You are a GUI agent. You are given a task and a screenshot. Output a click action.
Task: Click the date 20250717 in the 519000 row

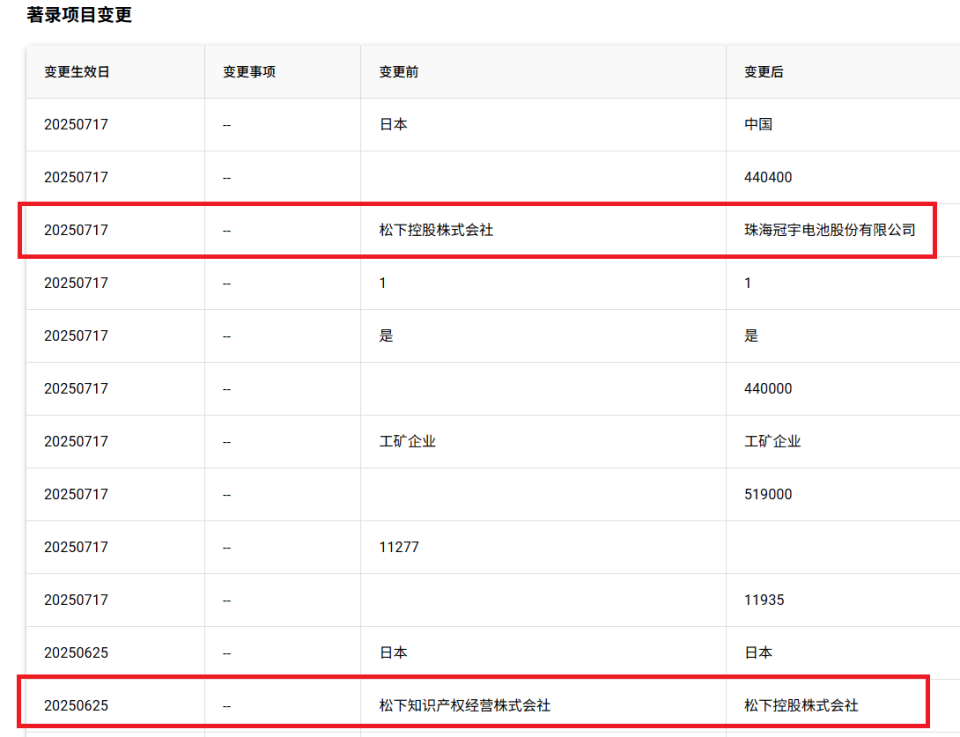click(76, 495)
